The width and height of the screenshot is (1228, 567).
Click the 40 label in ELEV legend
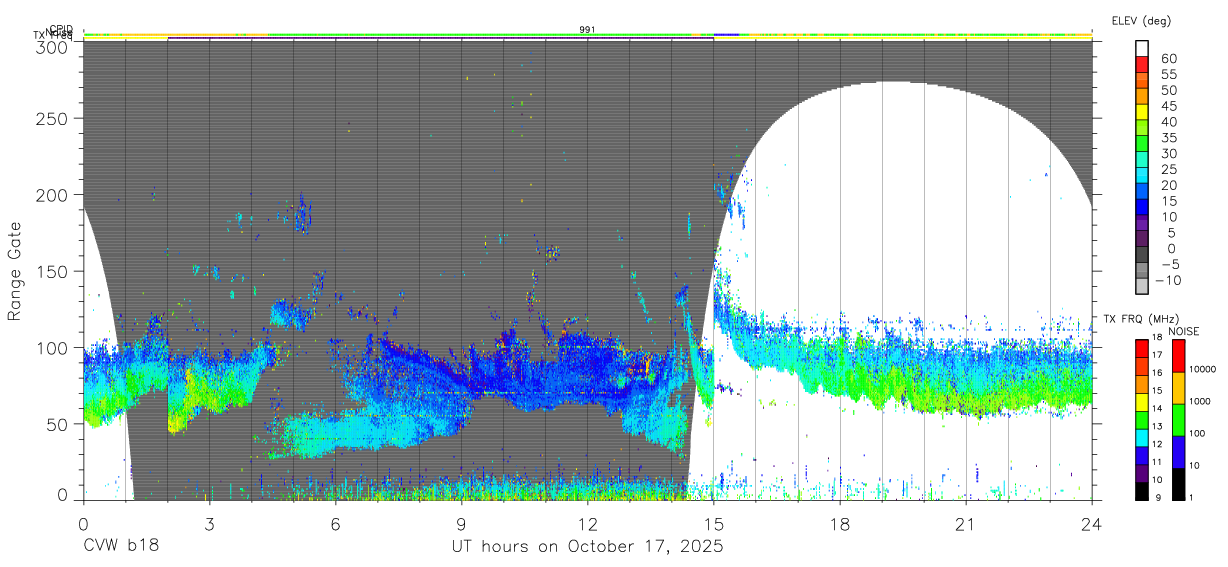[x=1169, y=122]
